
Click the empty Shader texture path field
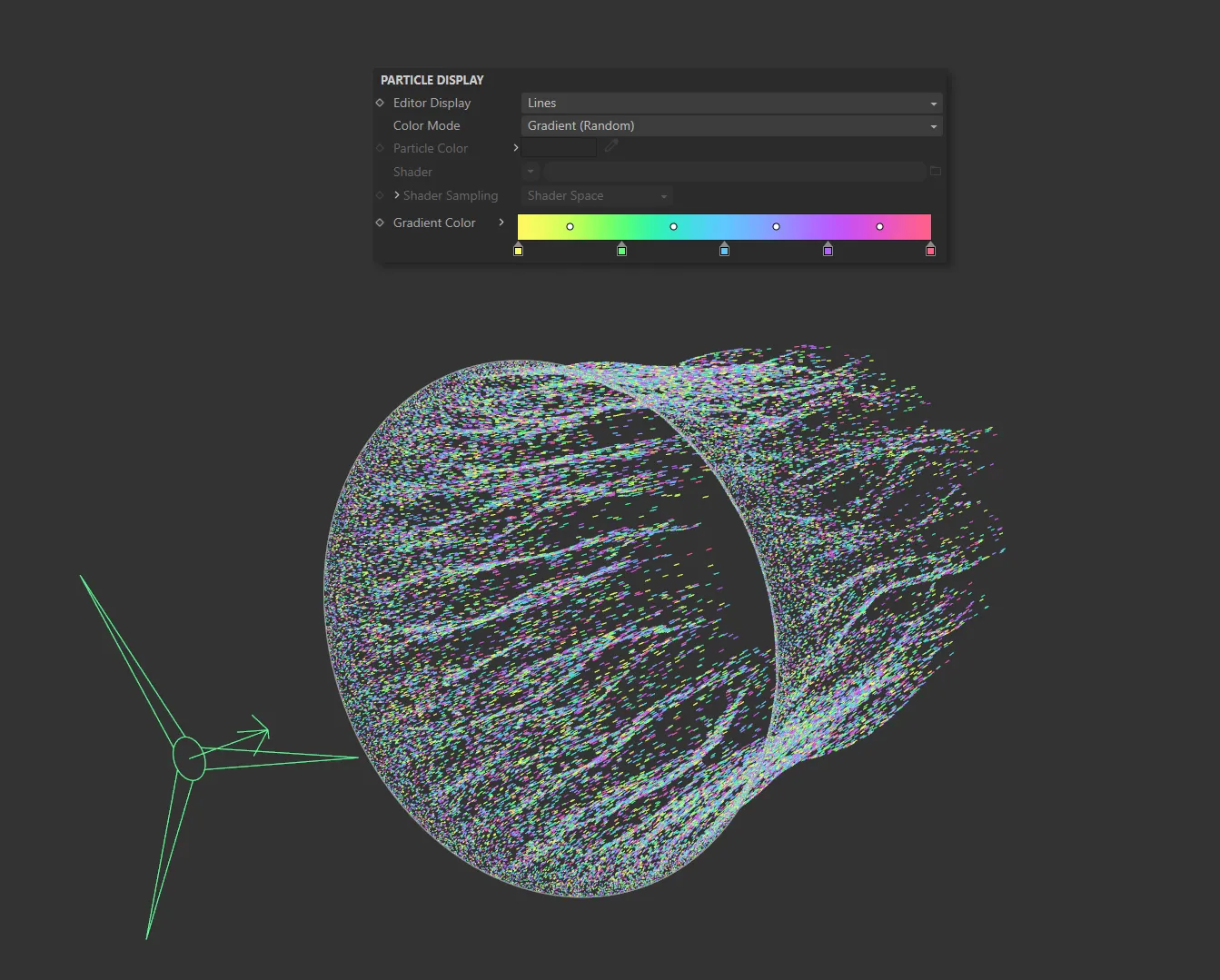click(x=736, y=171)
